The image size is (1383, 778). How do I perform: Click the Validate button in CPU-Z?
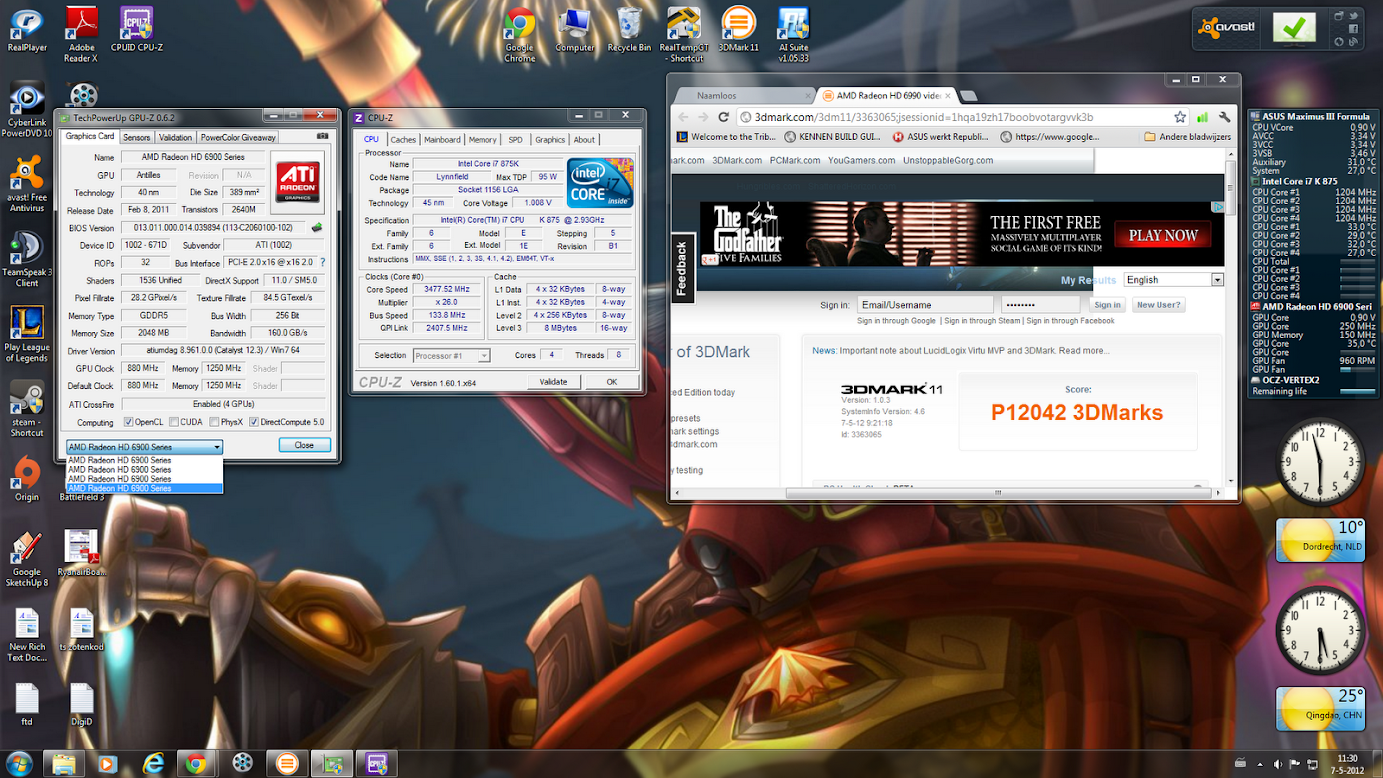coord(553,381)
